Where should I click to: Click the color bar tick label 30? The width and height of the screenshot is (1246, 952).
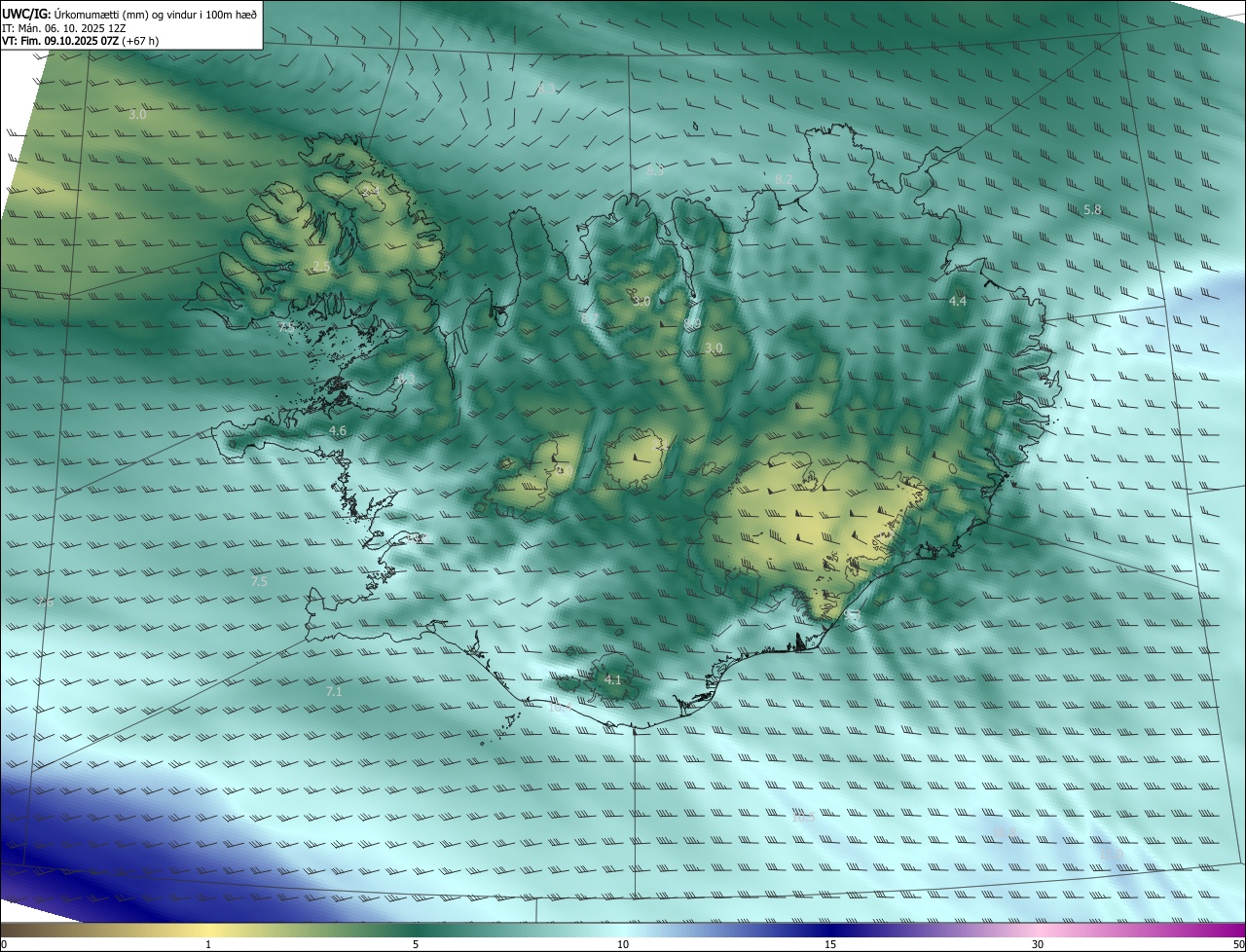[1038, 944]
